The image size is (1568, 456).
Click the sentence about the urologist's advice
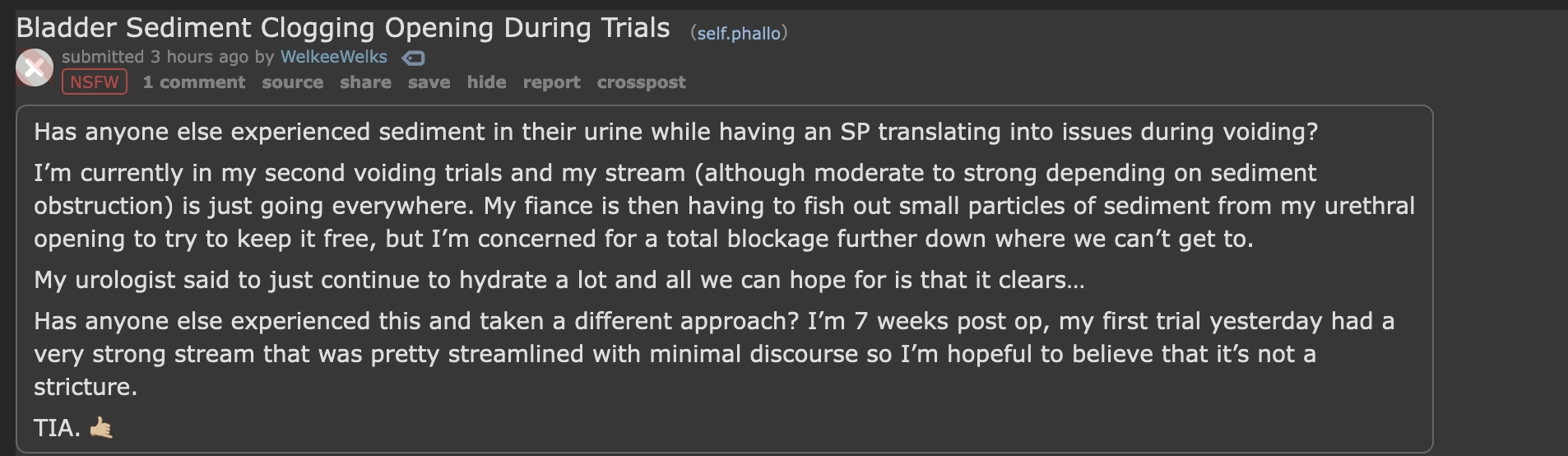(x=559, y=280)
